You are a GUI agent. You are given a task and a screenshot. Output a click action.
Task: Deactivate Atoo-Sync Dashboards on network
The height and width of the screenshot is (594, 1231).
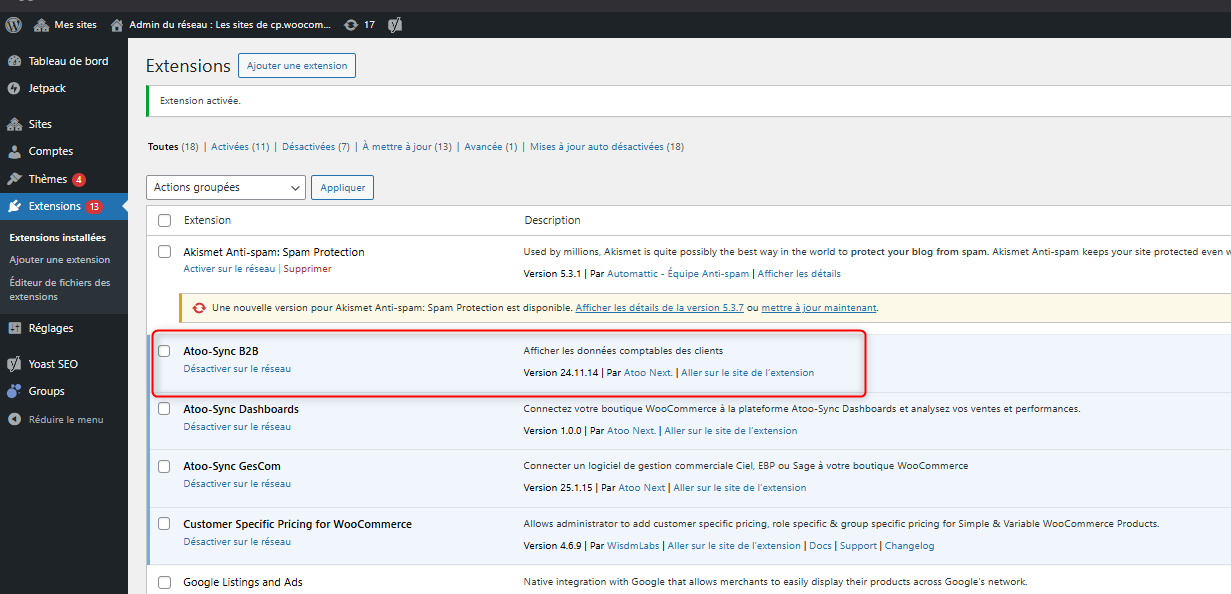click(237, 427)
